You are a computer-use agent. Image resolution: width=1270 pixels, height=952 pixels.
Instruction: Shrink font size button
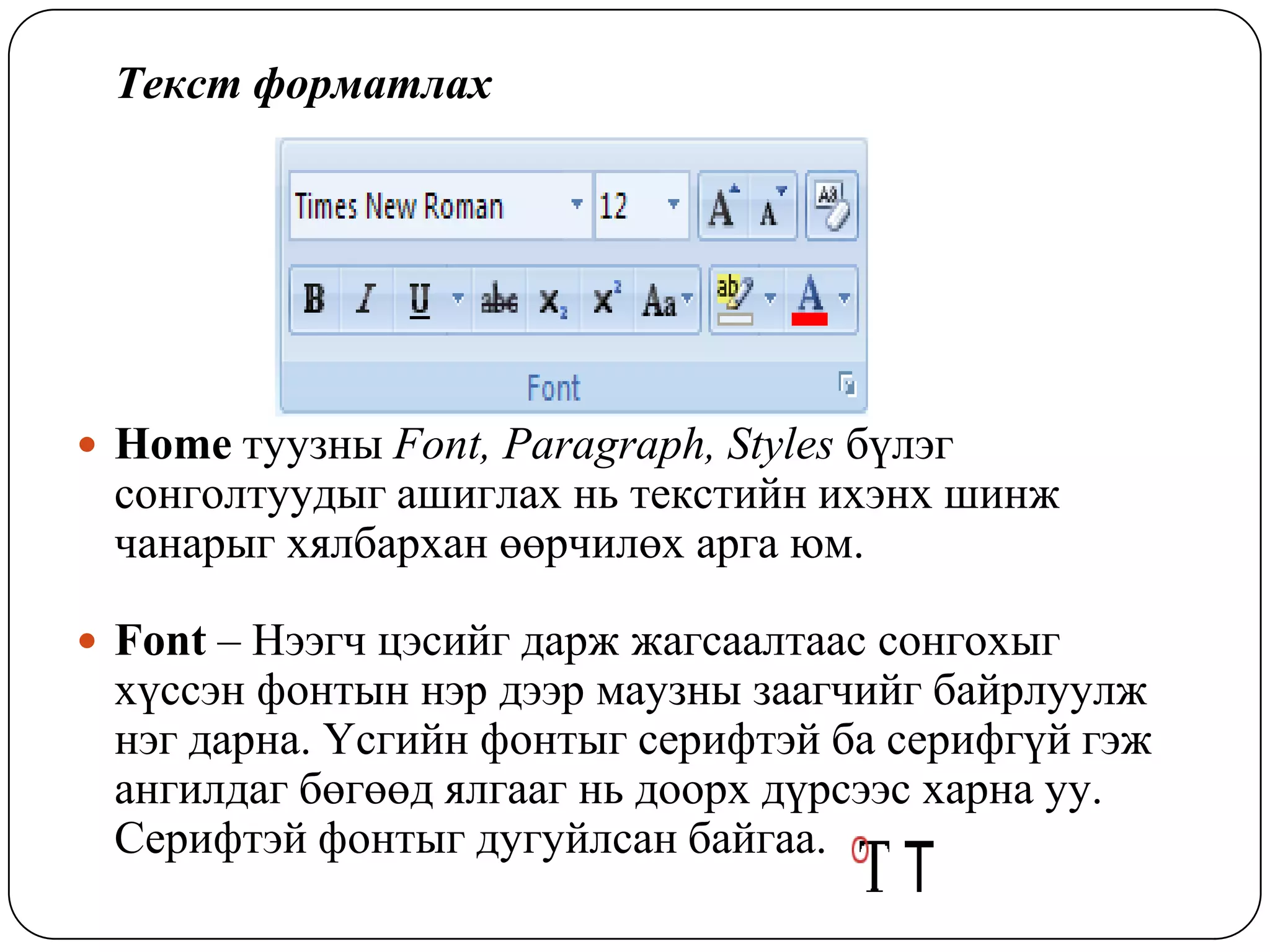(x=772, y=206)
